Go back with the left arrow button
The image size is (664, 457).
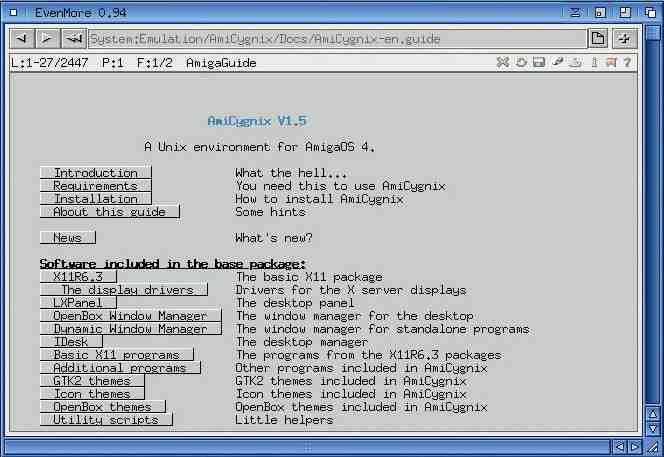tap(22, 39)
